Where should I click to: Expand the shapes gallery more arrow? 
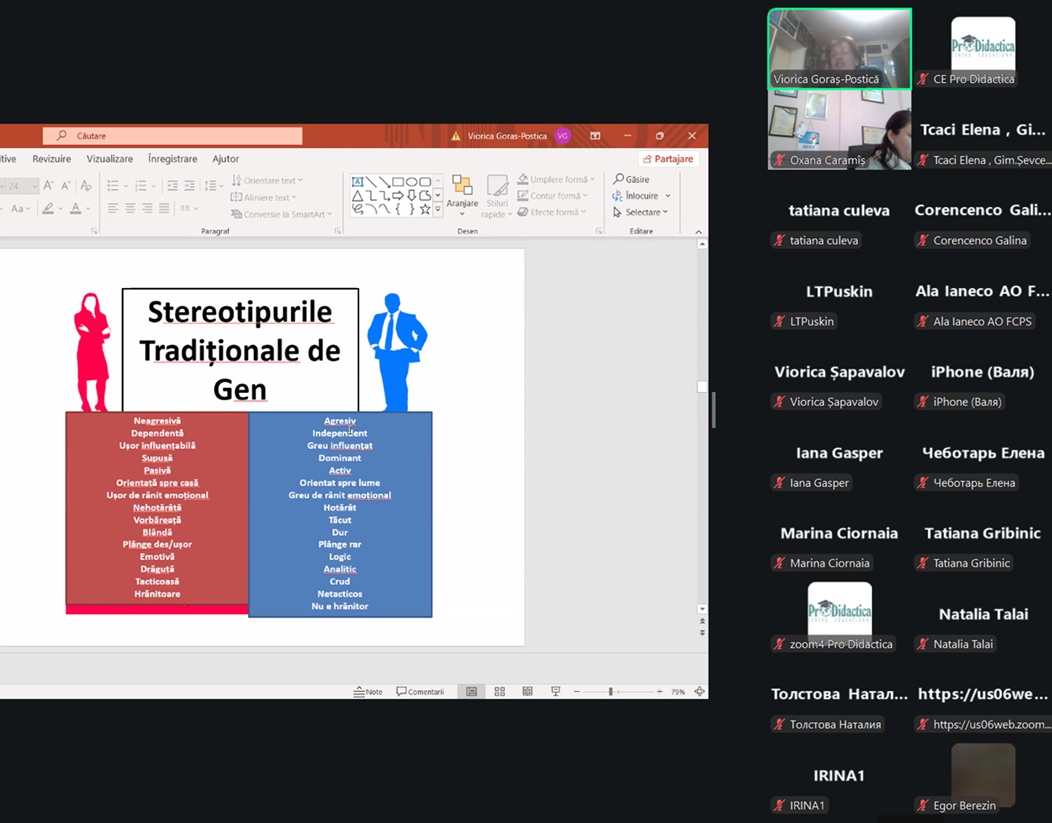click(x=438, y=211)
